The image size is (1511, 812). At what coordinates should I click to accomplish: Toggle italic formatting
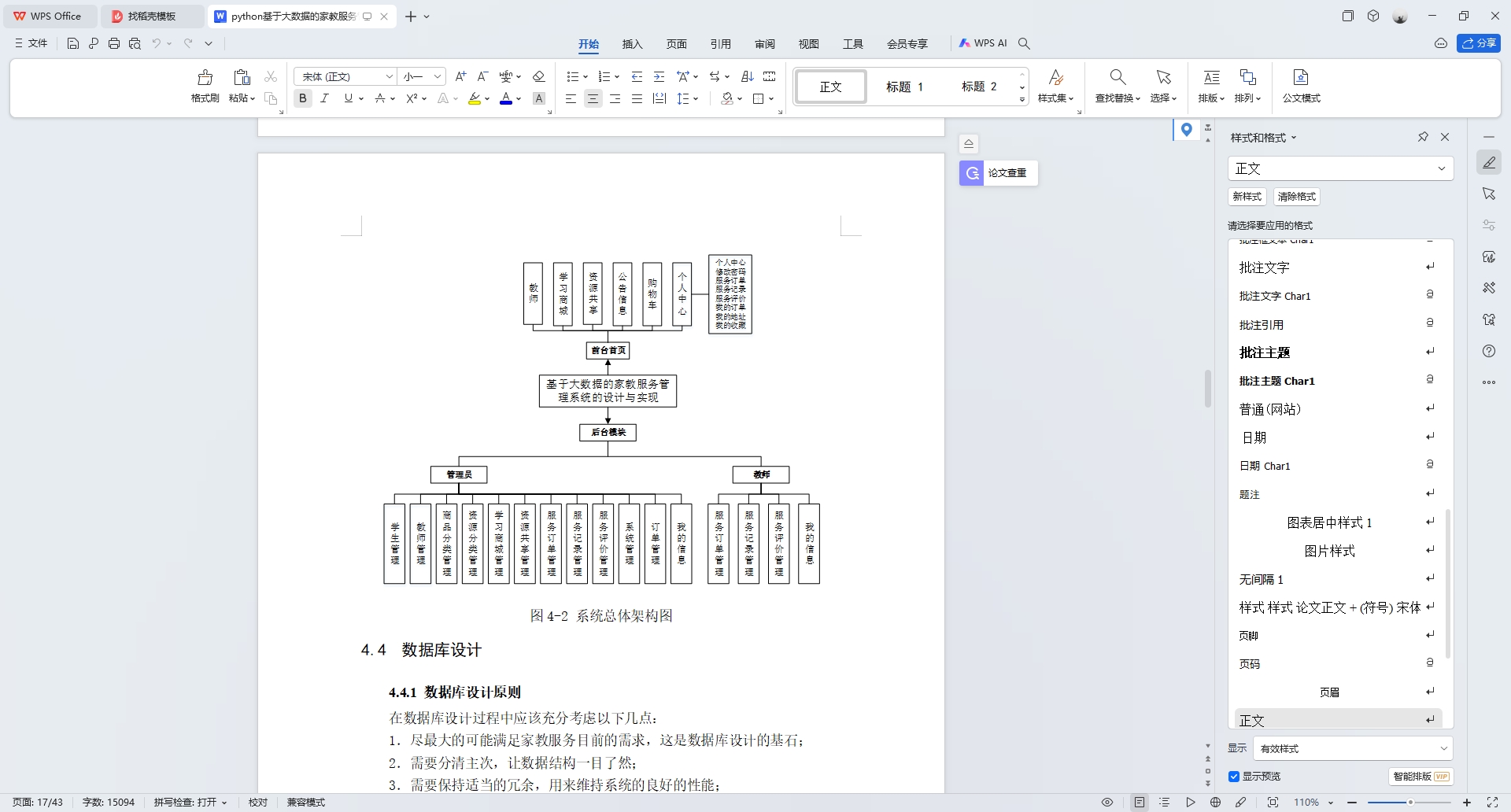pyautogui.click(x=324, y=98)
